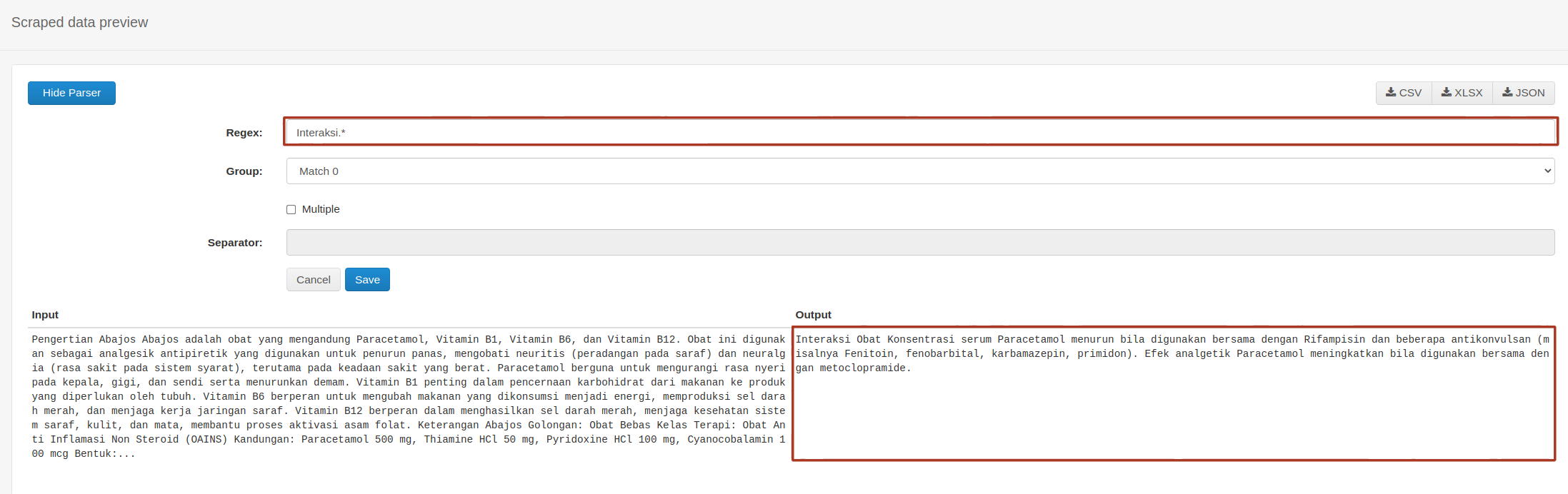The height and width of the screenshot is (494, 1568).
Task: Click the 'Input' column header
Action: point(45,315)
